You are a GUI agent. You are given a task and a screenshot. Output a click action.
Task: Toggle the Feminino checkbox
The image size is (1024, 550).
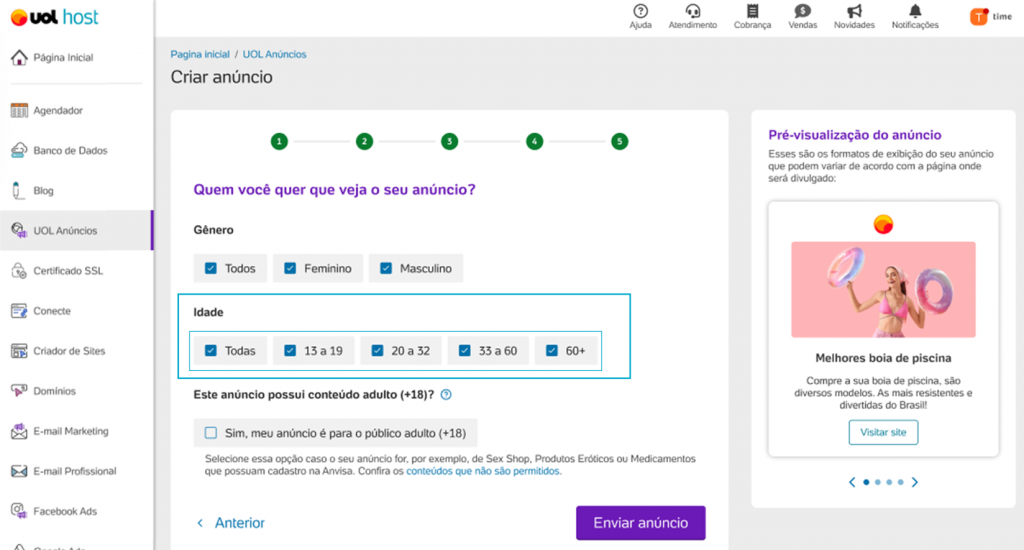(290, 268)
